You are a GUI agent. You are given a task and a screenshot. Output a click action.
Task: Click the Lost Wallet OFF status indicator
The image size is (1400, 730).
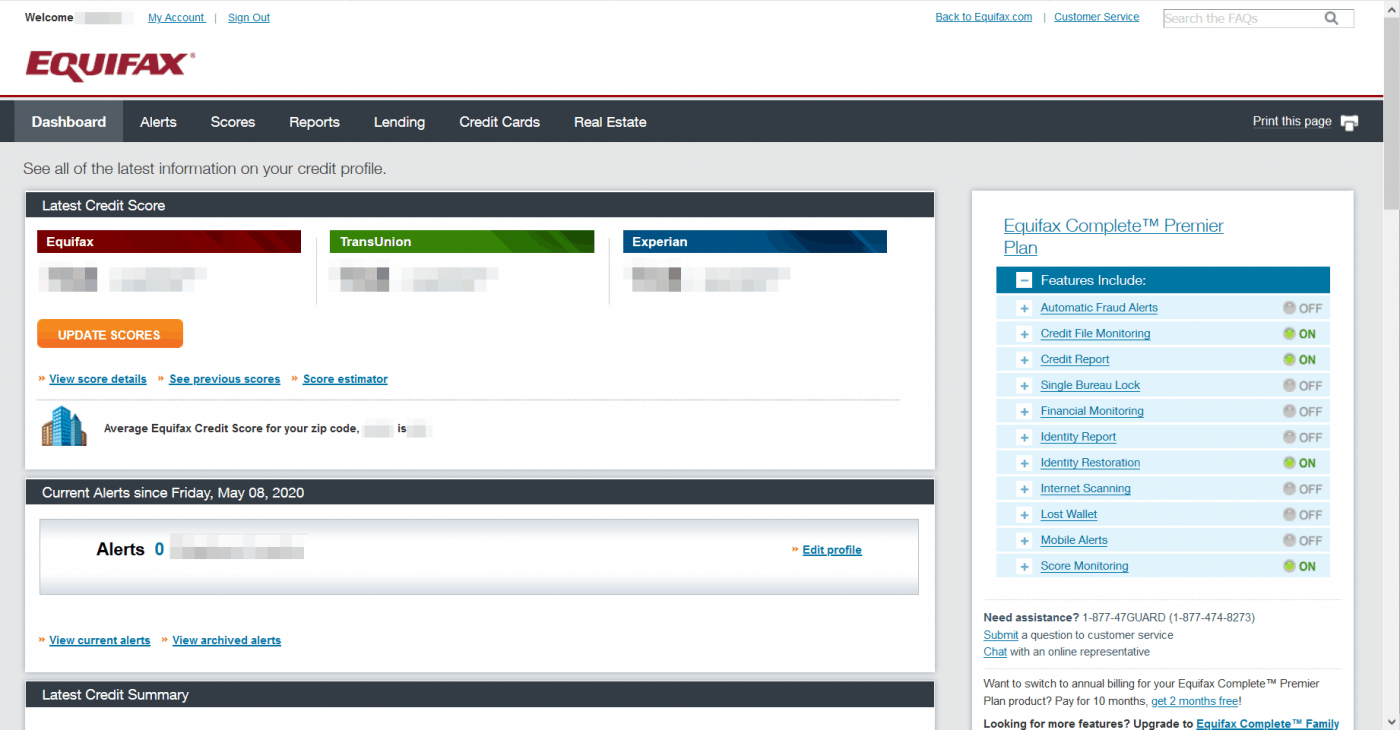click(1300, 515)
